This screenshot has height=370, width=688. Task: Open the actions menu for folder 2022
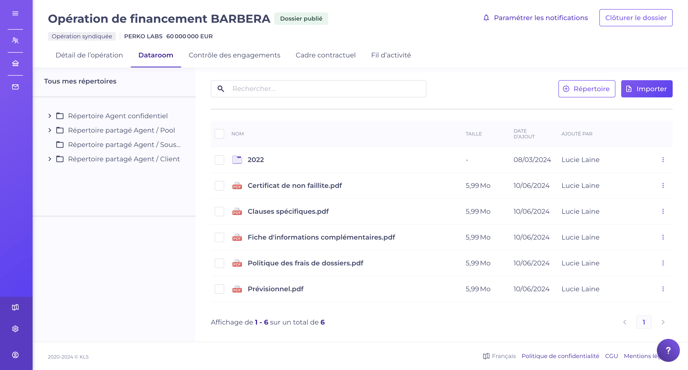point(663,160)
